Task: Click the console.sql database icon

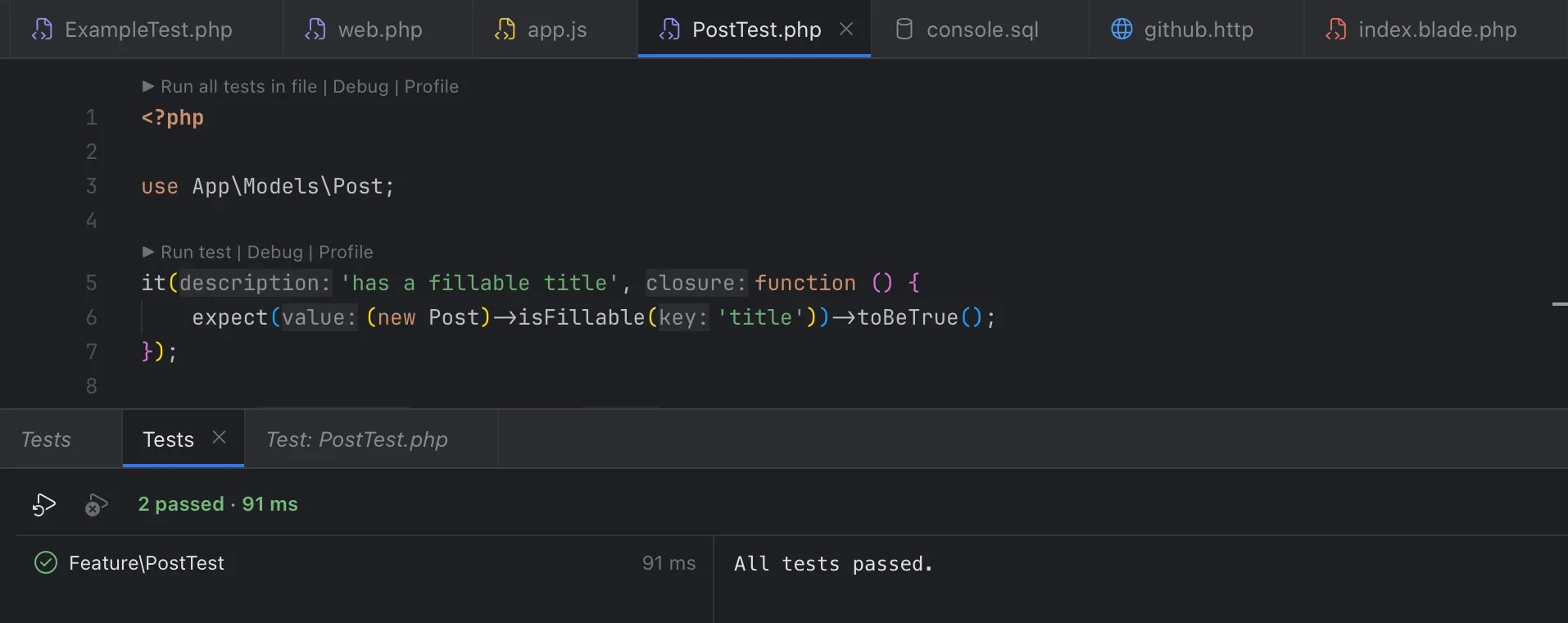Action: pos(904,30)
